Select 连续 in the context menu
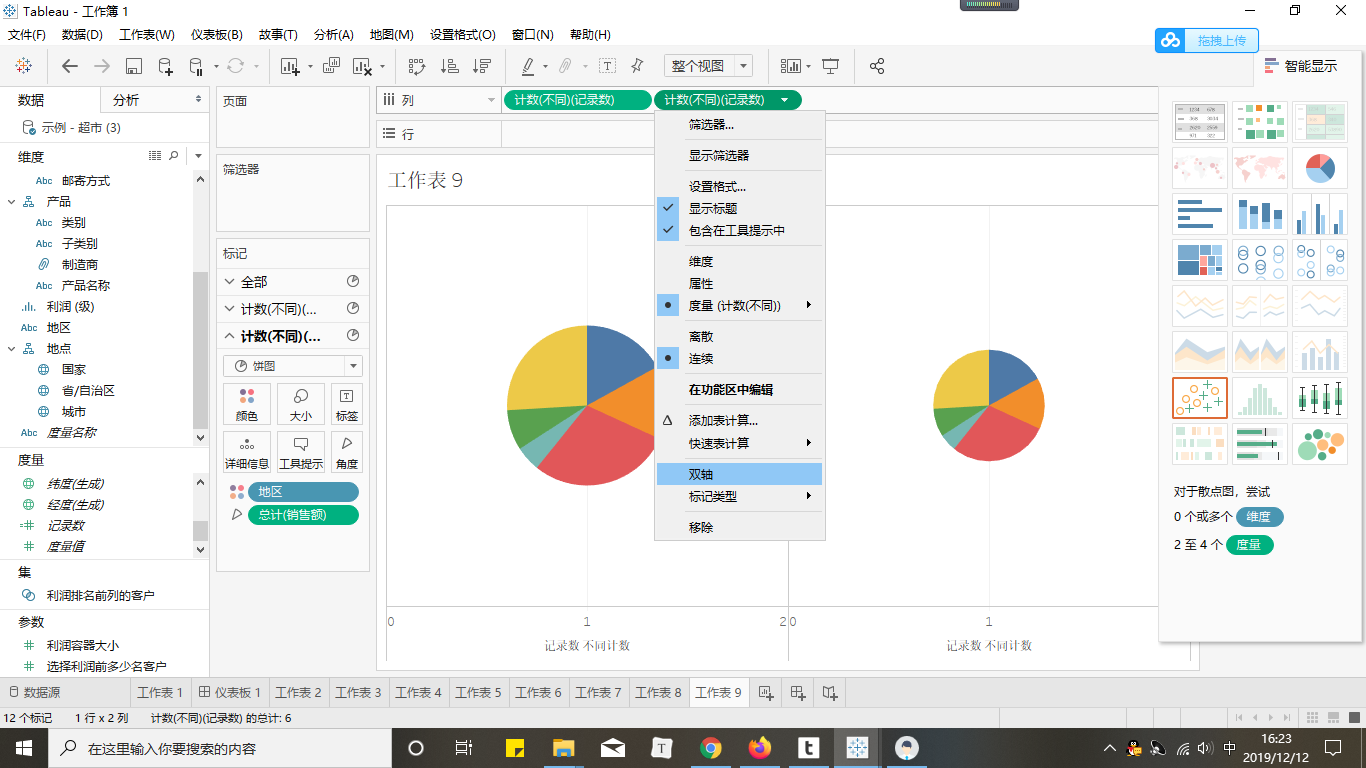 (x=740, y=358)
